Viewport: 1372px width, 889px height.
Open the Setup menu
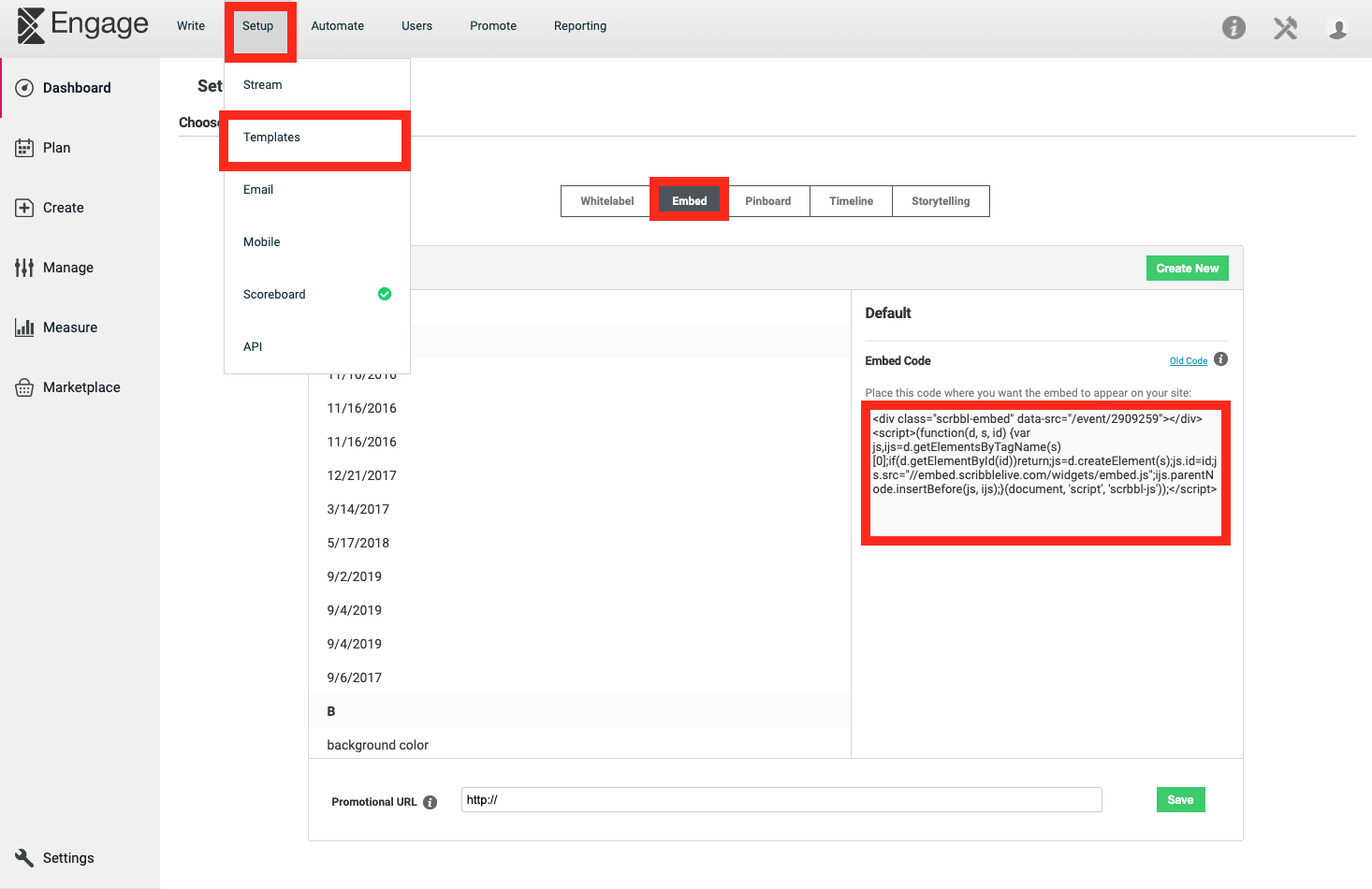[258, 26]
